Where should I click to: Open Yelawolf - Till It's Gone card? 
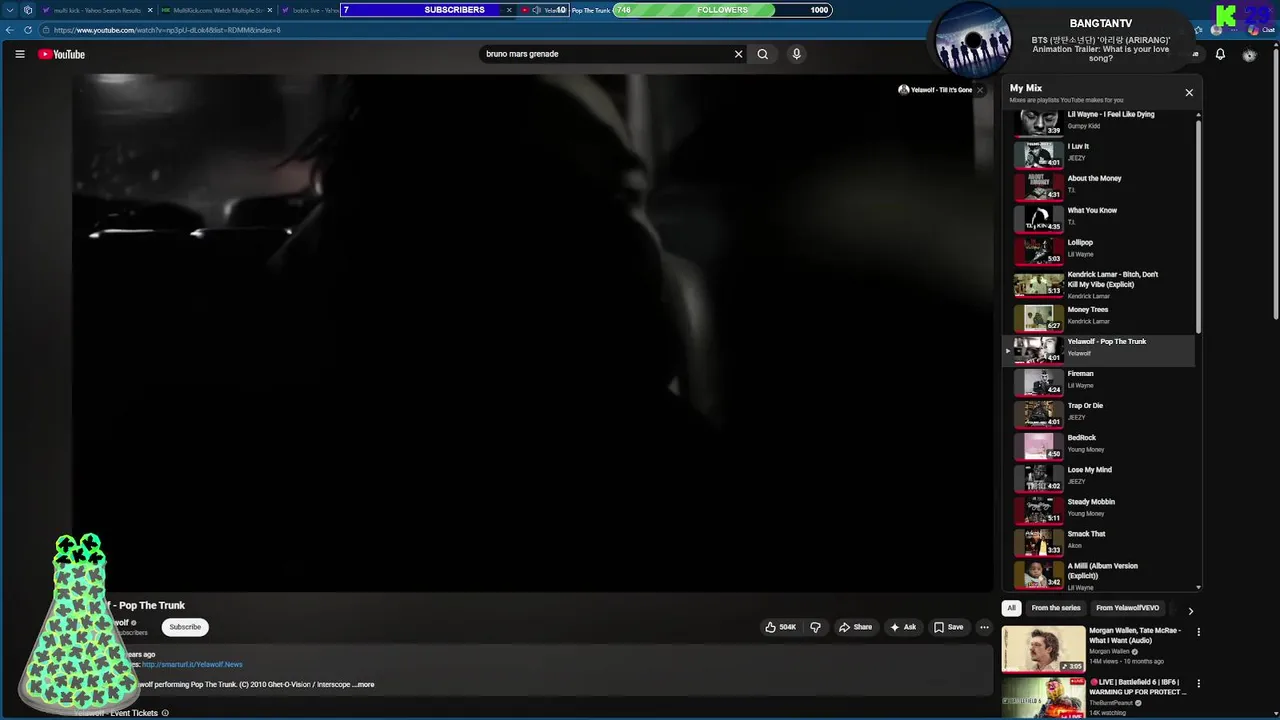tap(936, 90)
